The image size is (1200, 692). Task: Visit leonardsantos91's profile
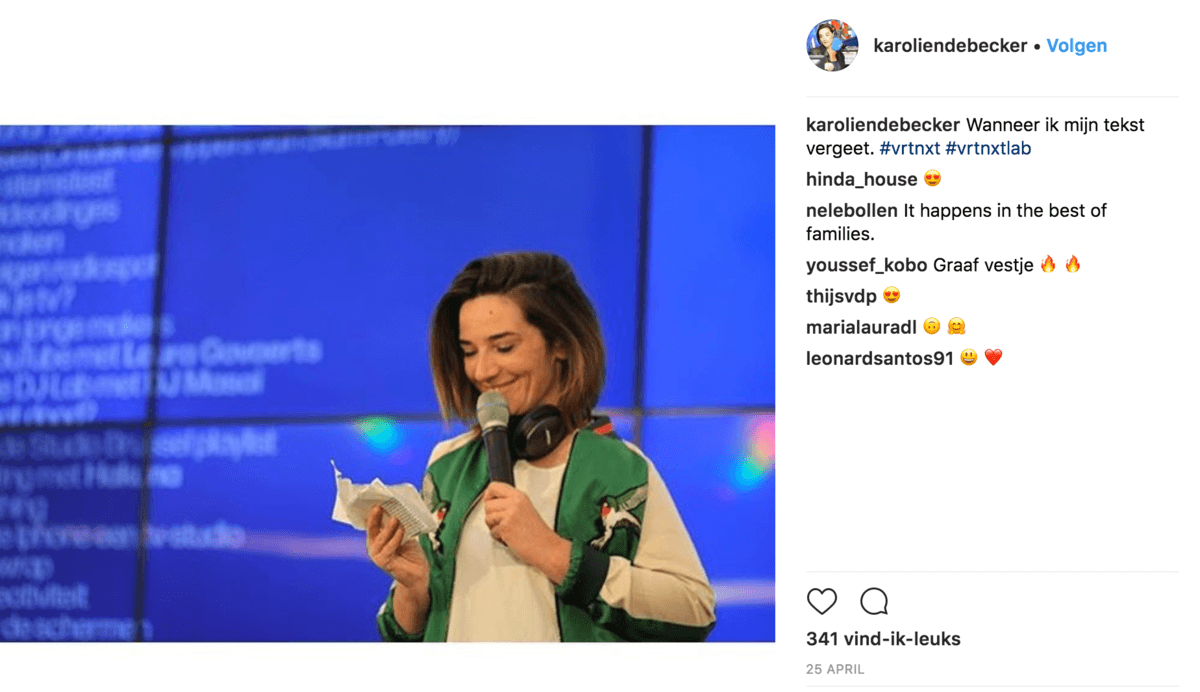880,358
